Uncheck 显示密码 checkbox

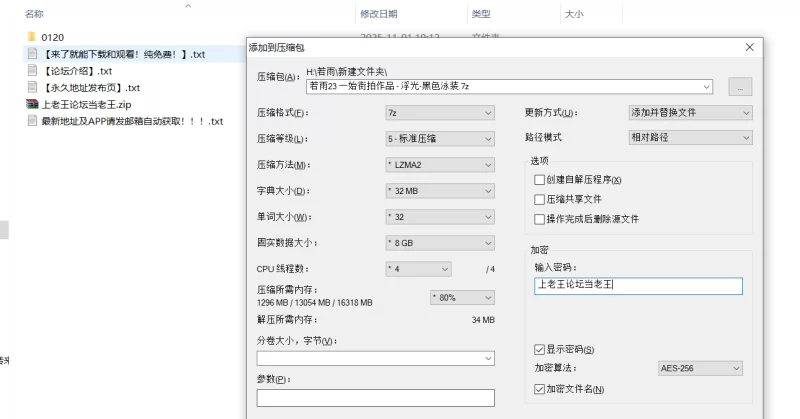point(540,349)
